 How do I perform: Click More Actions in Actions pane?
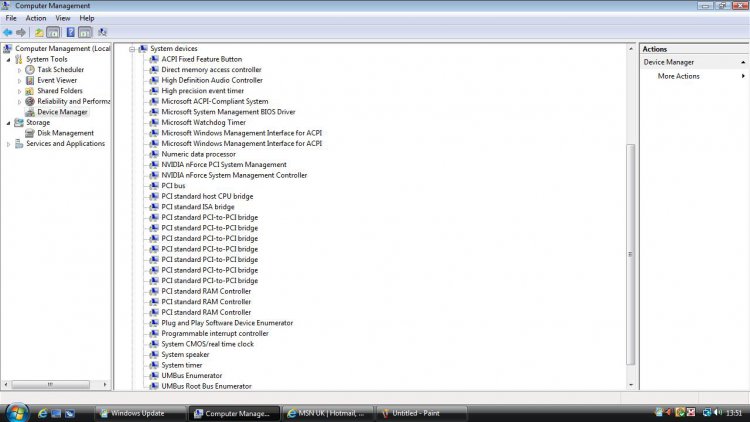pyautogui.click(x=678, y=76)
